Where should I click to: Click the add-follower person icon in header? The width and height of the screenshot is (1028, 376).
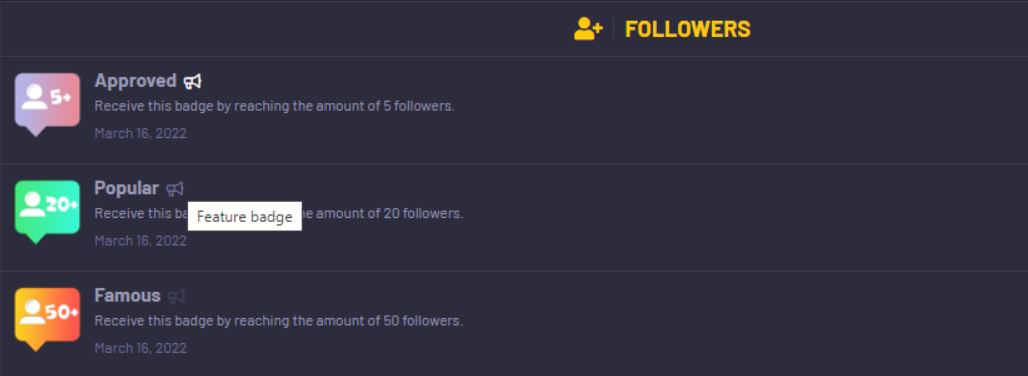coord(588,29)
